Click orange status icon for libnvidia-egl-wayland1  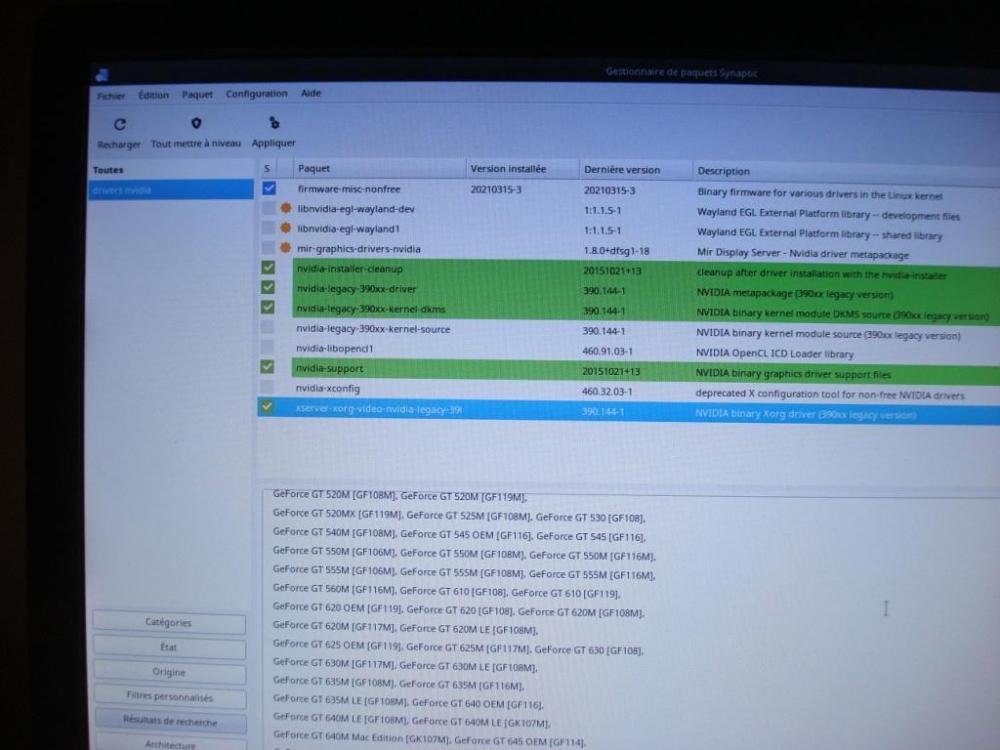click(286, 228)
